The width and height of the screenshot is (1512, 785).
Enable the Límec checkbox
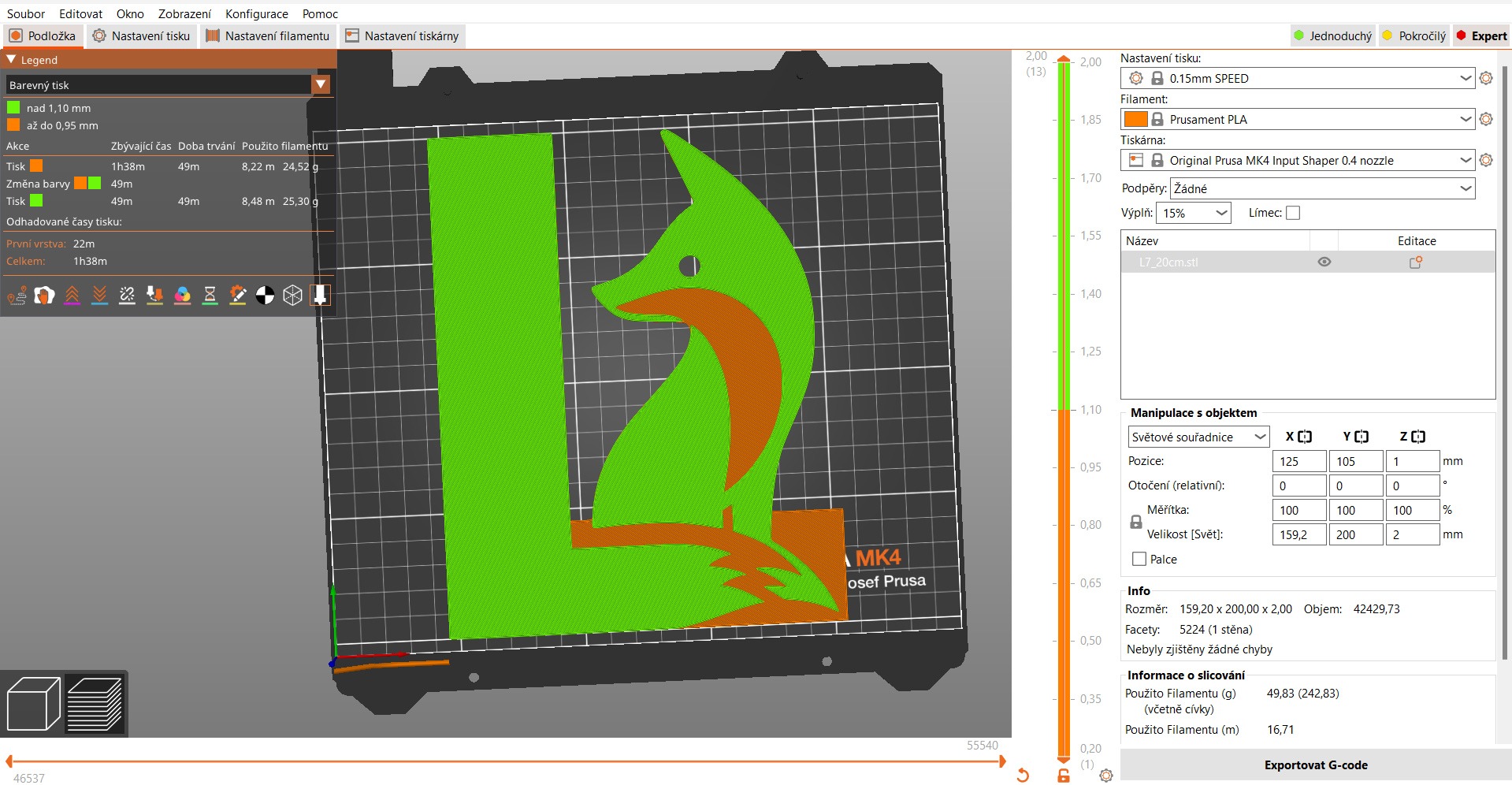click(1293, 213)
